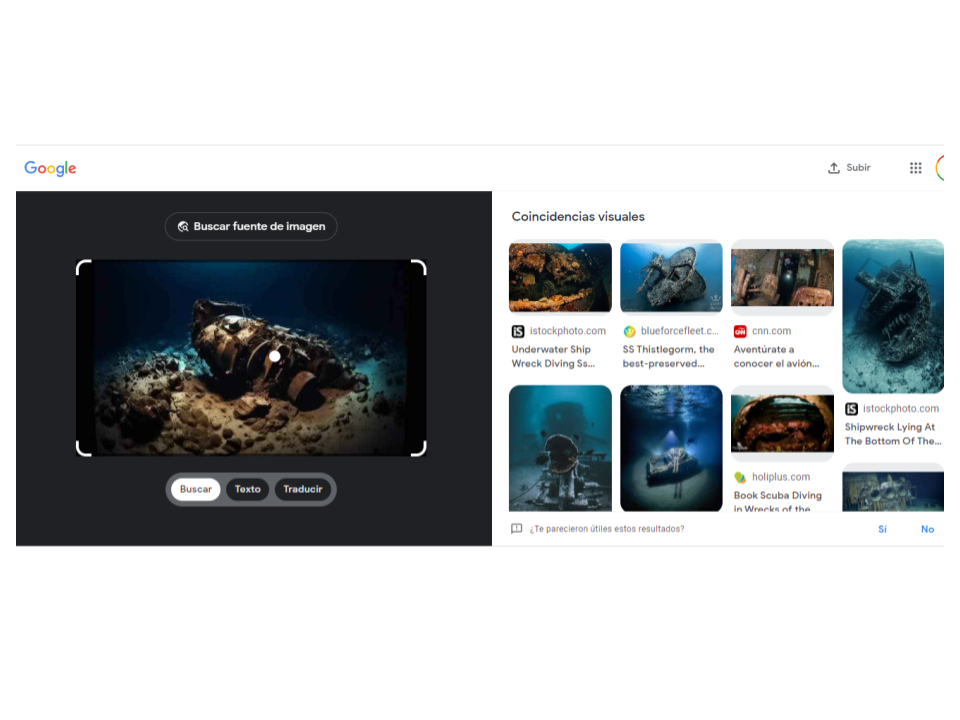Click the white focus dot on the image
The width and height of the screenshot is (960, 720).
(x=275, y=356)
